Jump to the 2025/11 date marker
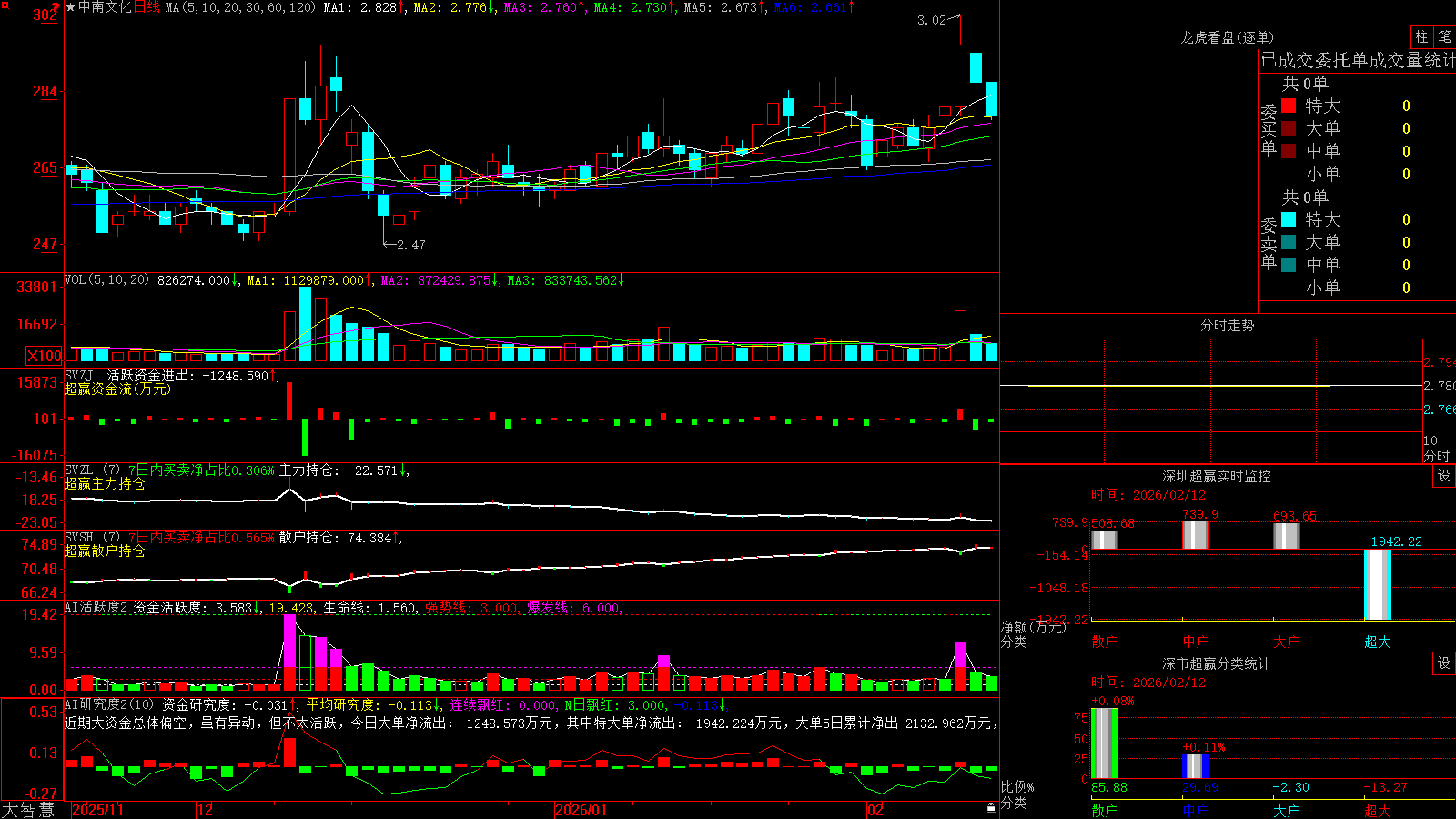This screenshot has width=1456, height=819. pyautogui.click(x=97, y=810)
